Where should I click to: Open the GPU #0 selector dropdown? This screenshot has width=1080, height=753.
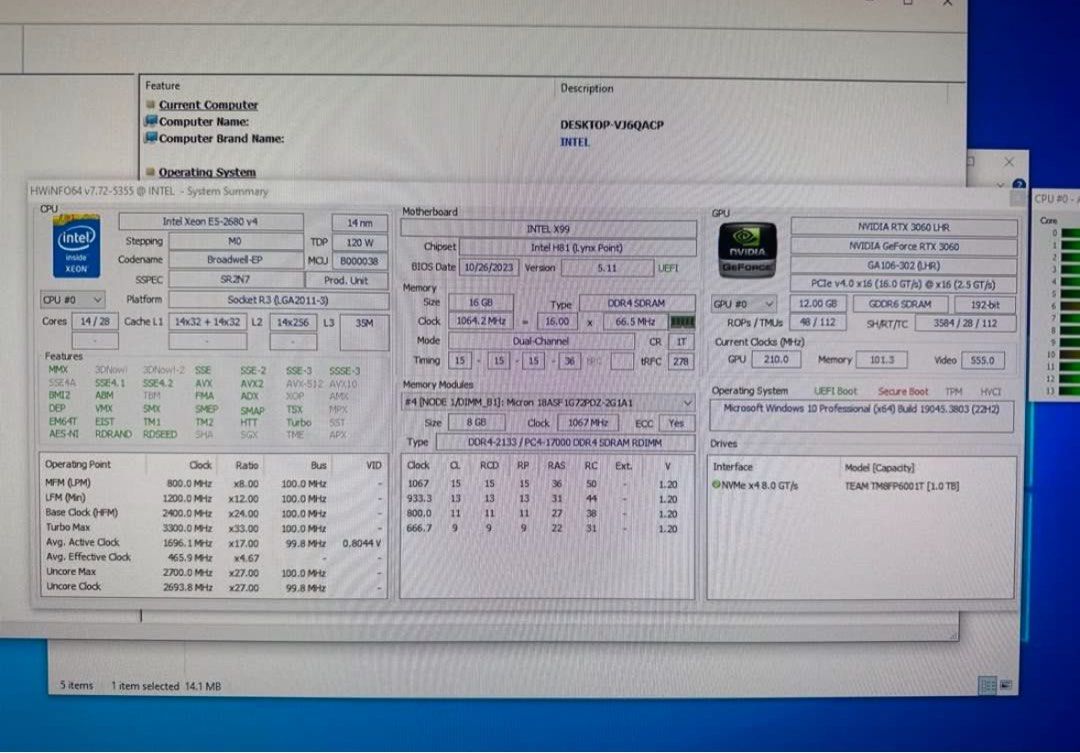(x=743, y=304)
